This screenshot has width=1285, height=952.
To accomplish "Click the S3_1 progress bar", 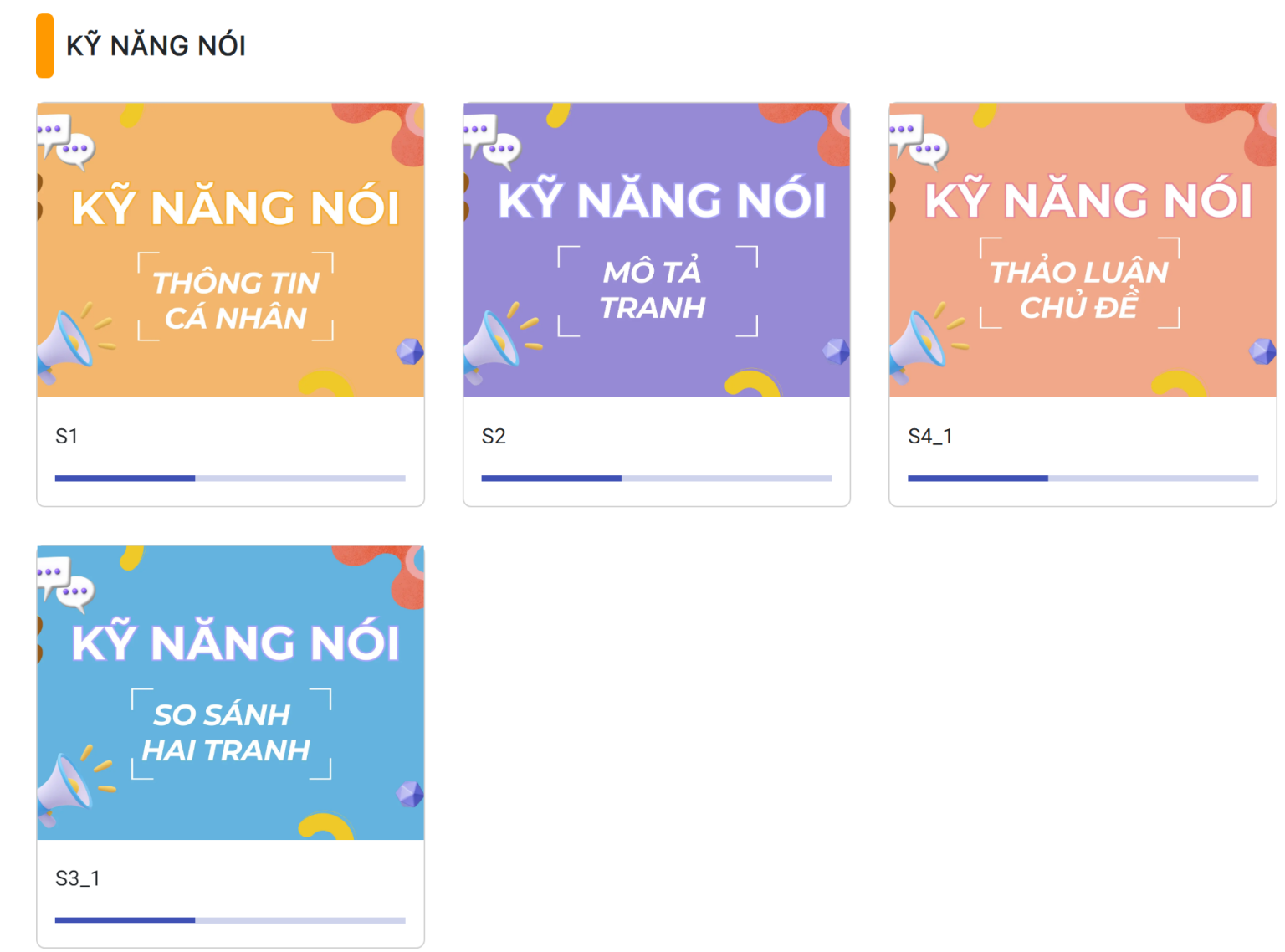I will click(x=230, y=920).
